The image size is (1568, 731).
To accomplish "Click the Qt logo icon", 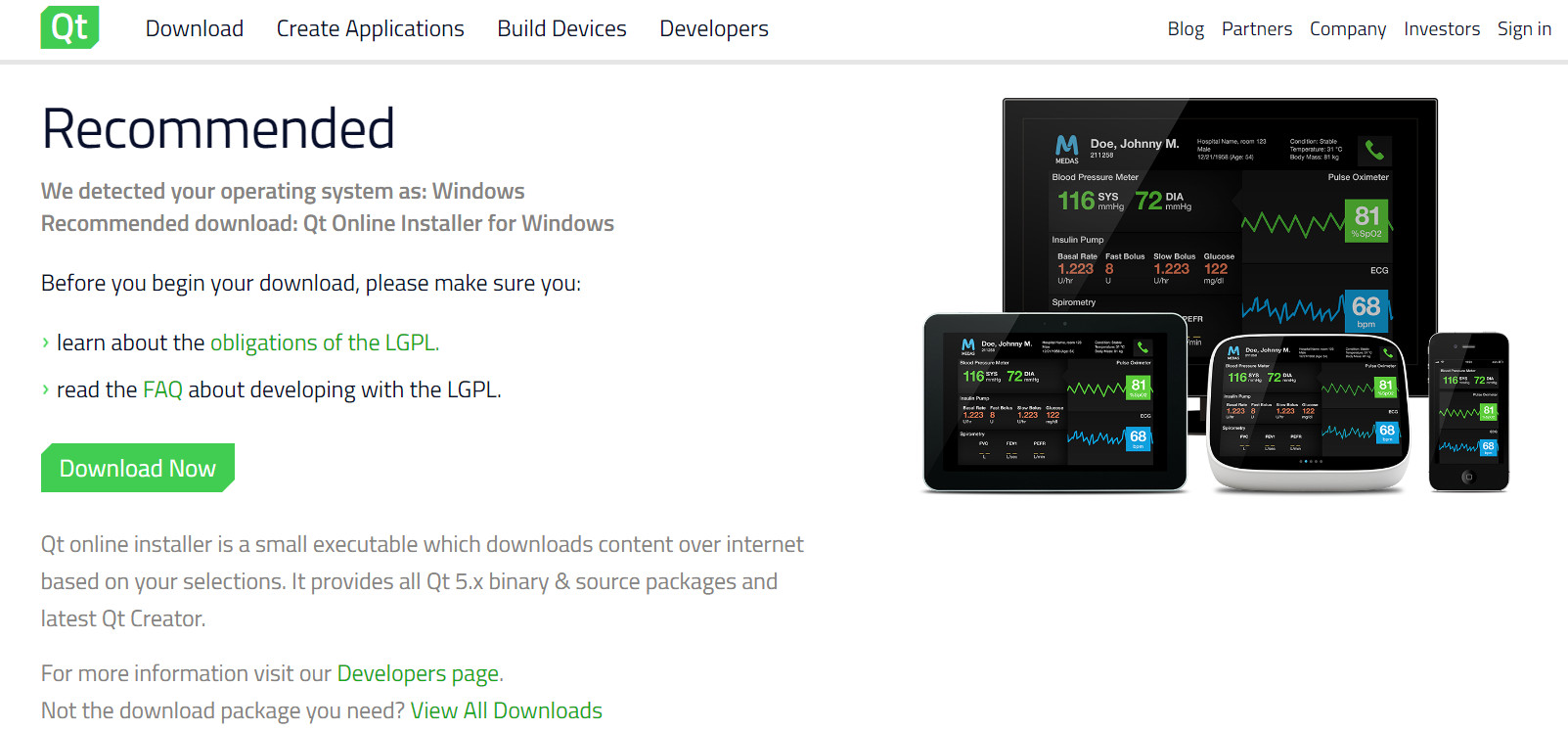I will pyautogui.click(x=69, y=27).
